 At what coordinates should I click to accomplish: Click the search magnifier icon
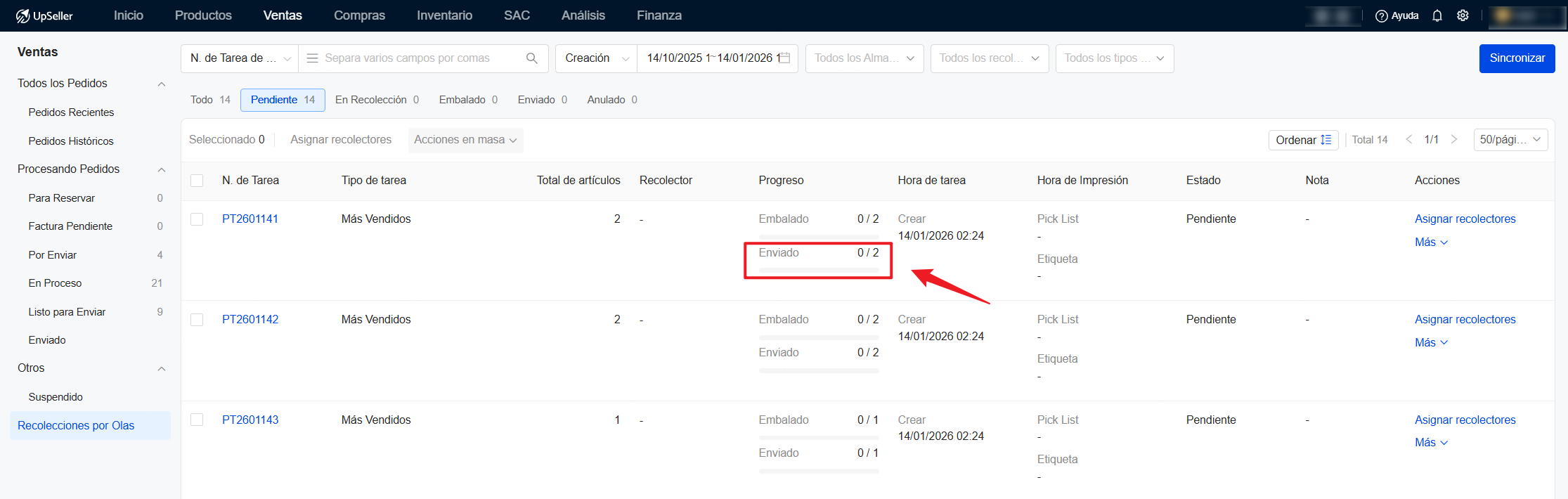[x=532, y=58]
